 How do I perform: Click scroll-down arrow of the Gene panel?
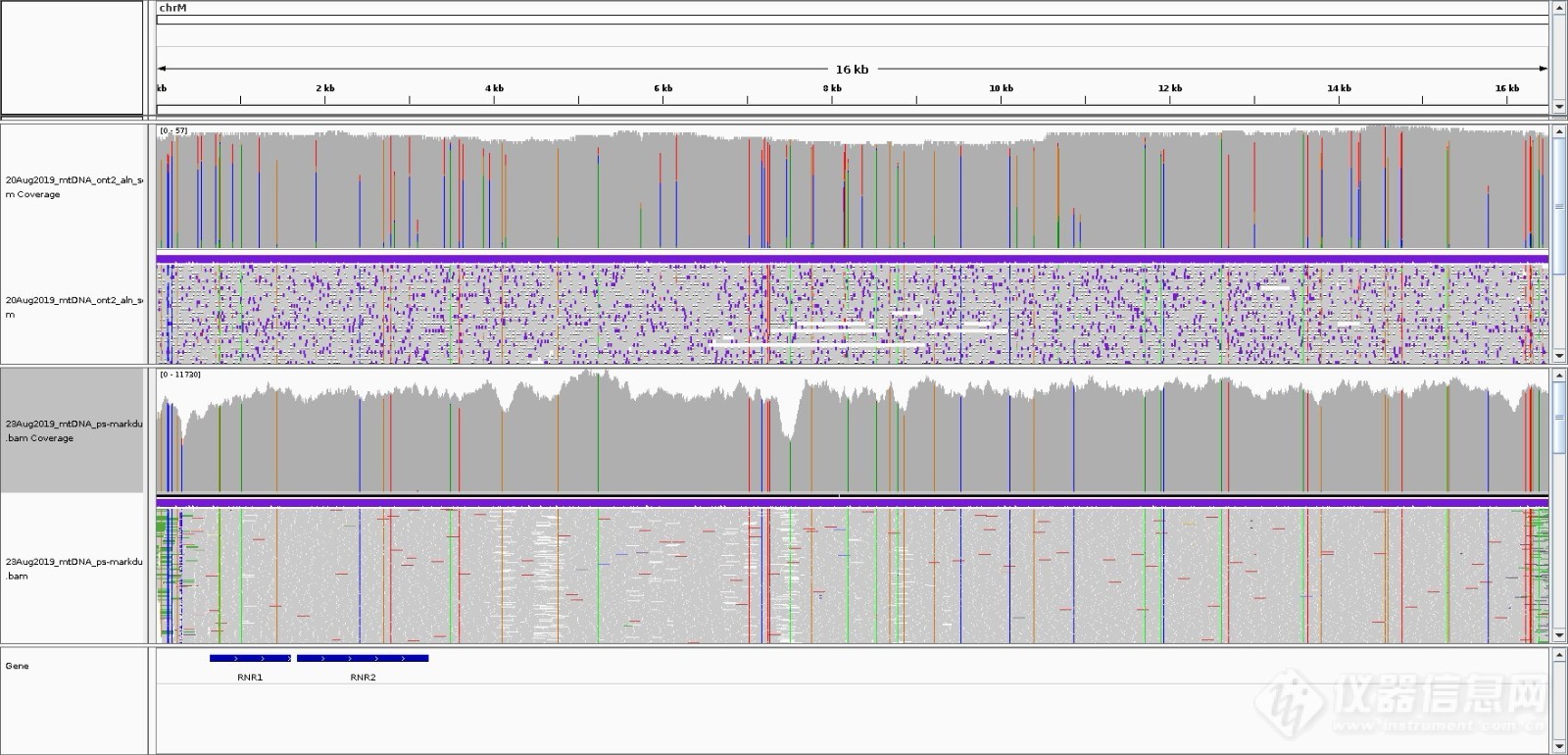pos(1559,747)
